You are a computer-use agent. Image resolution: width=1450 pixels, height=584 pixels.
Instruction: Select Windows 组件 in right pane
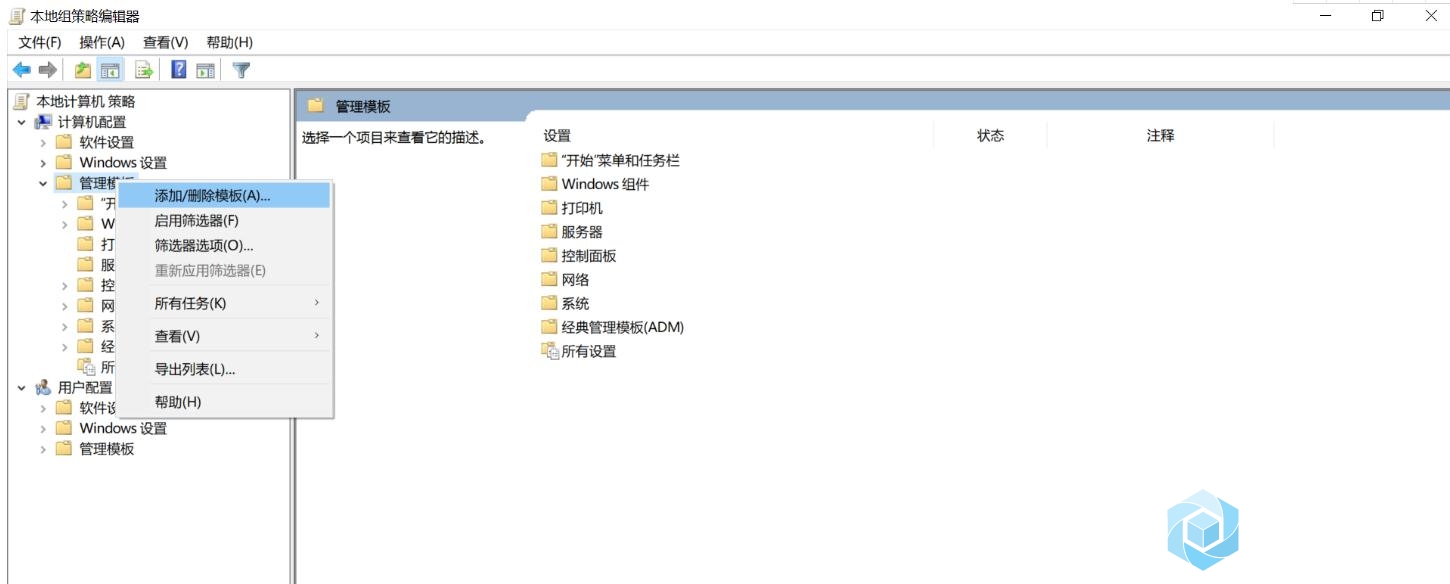click(605, 184)
